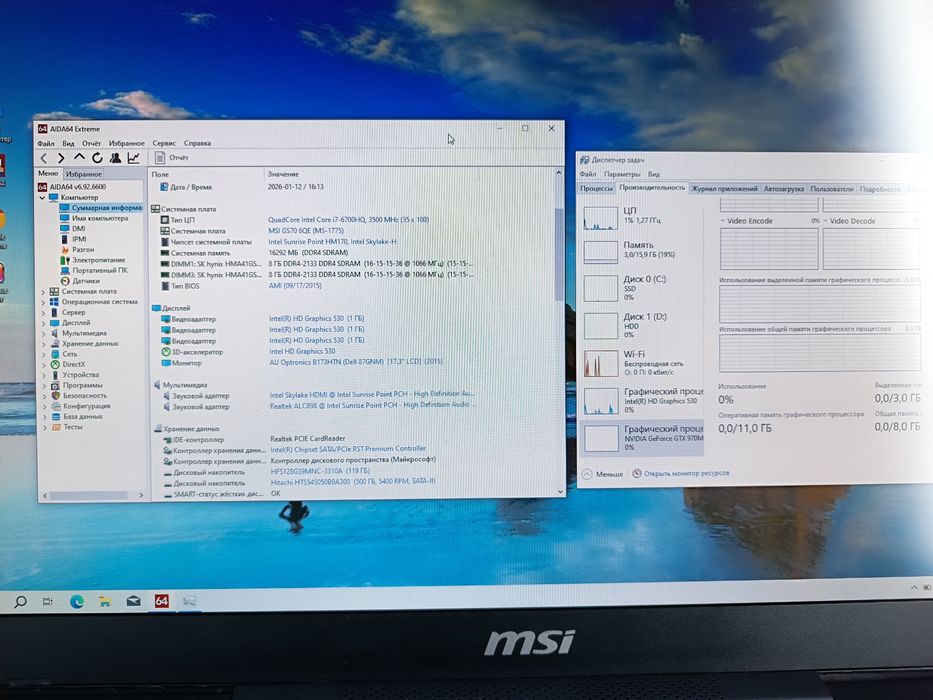Image resolution: width=933 pixels, height=700 pixels.
Task: Expand the Сеть tree node
Action: pyautogui.click(x=43, y=354)
